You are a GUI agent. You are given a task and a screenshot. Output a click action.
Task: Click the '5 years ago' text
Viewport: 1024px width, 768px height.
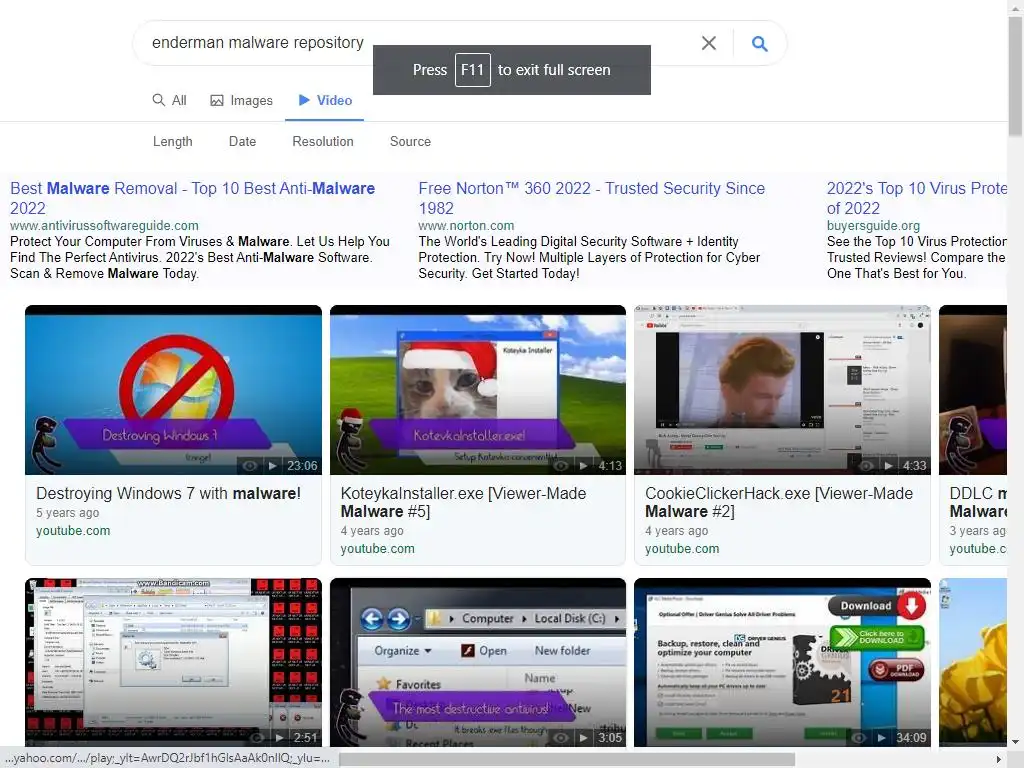pyautogui.click(x=67, y=513)
